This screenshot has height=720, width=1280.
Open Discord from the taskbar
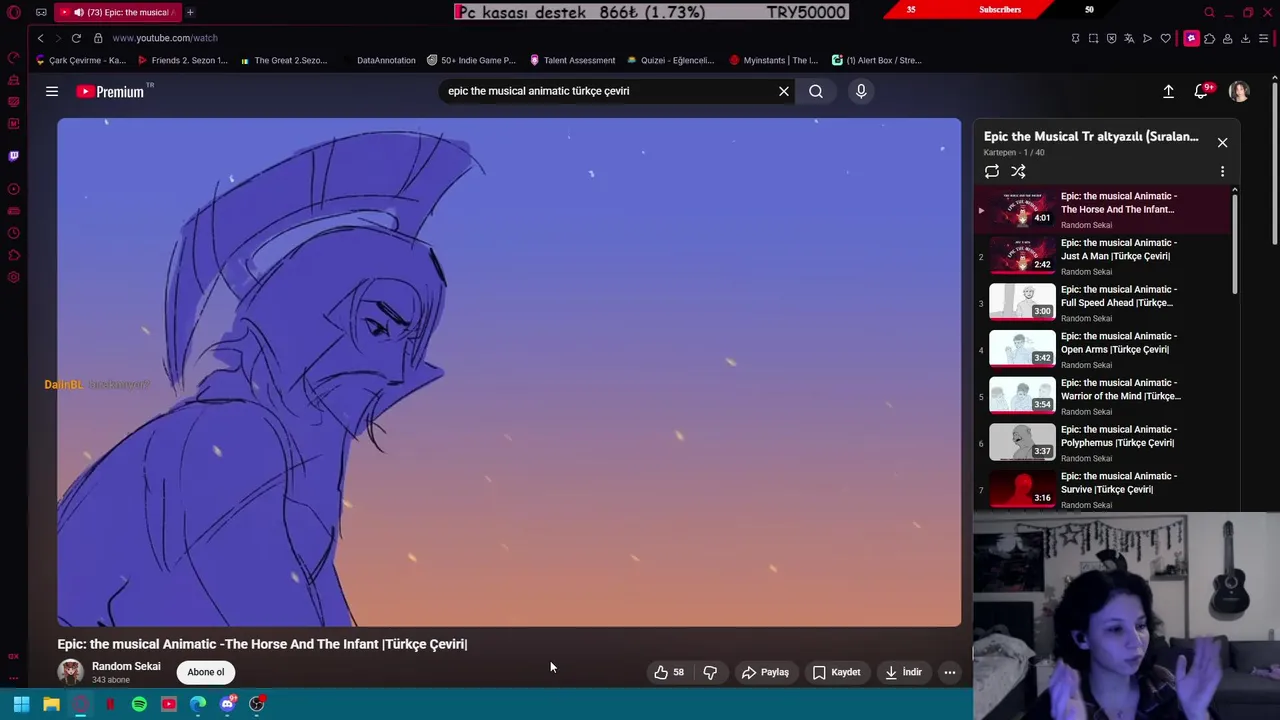coord(228,704)
